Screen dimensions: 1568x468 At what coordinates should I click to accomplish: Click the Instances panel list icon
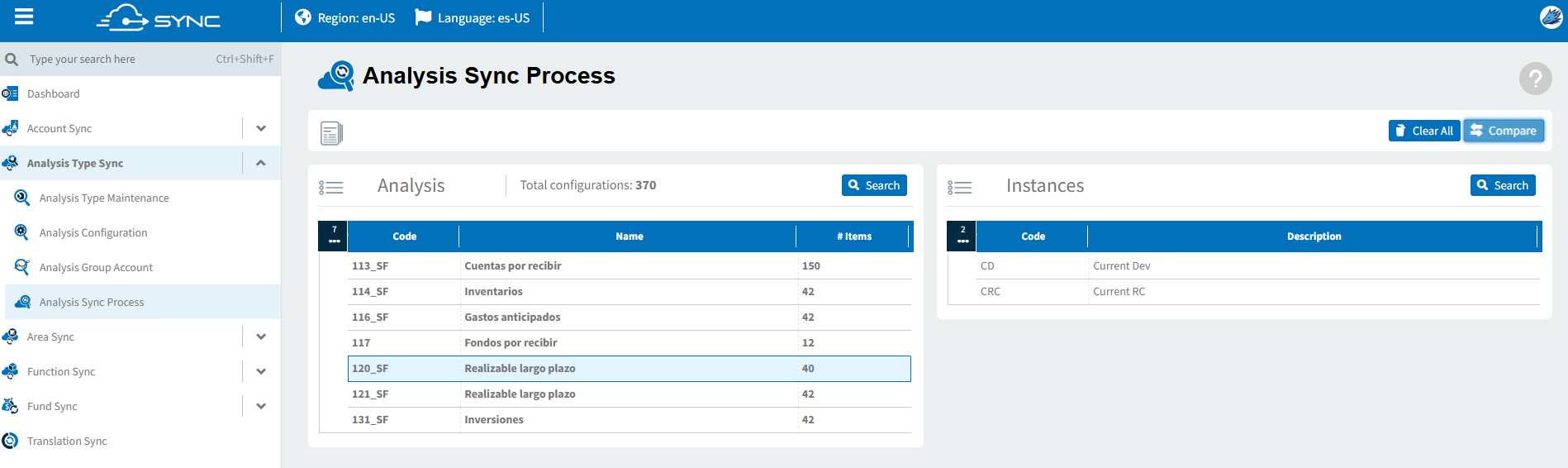pos(960,188)
